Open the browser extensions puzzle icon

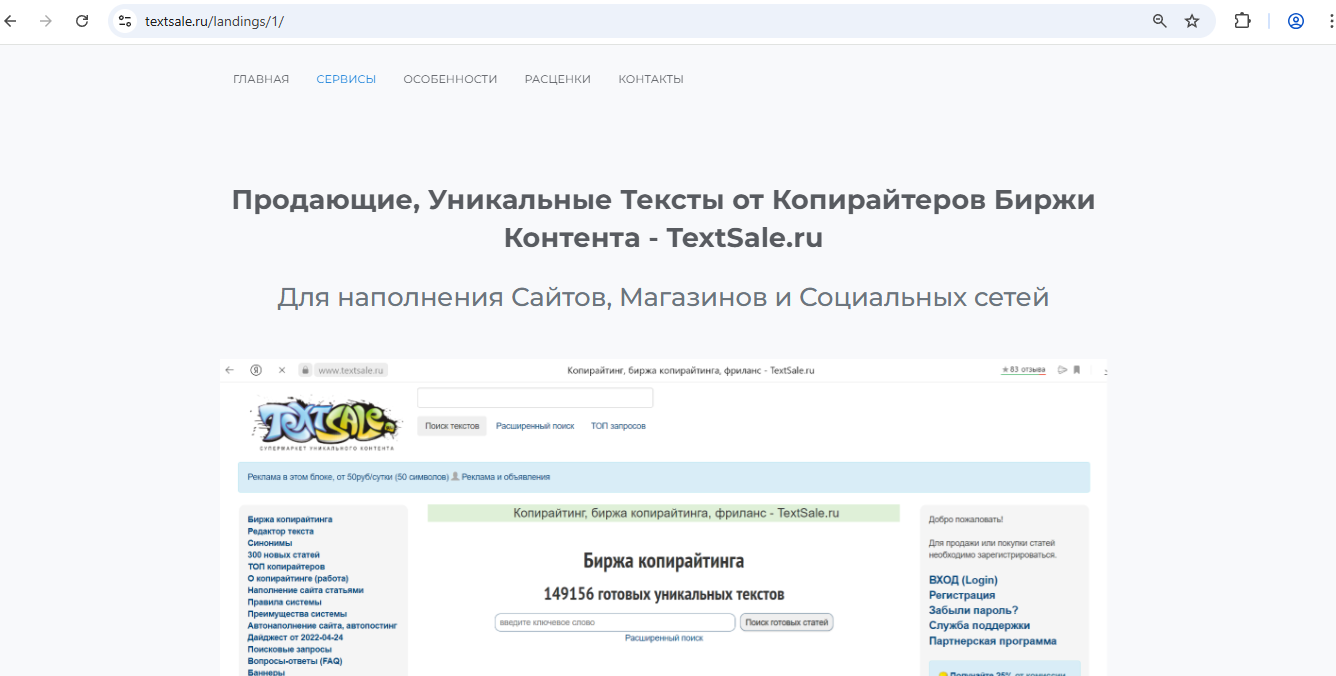pyautogui.click(x=1243, y=21)
